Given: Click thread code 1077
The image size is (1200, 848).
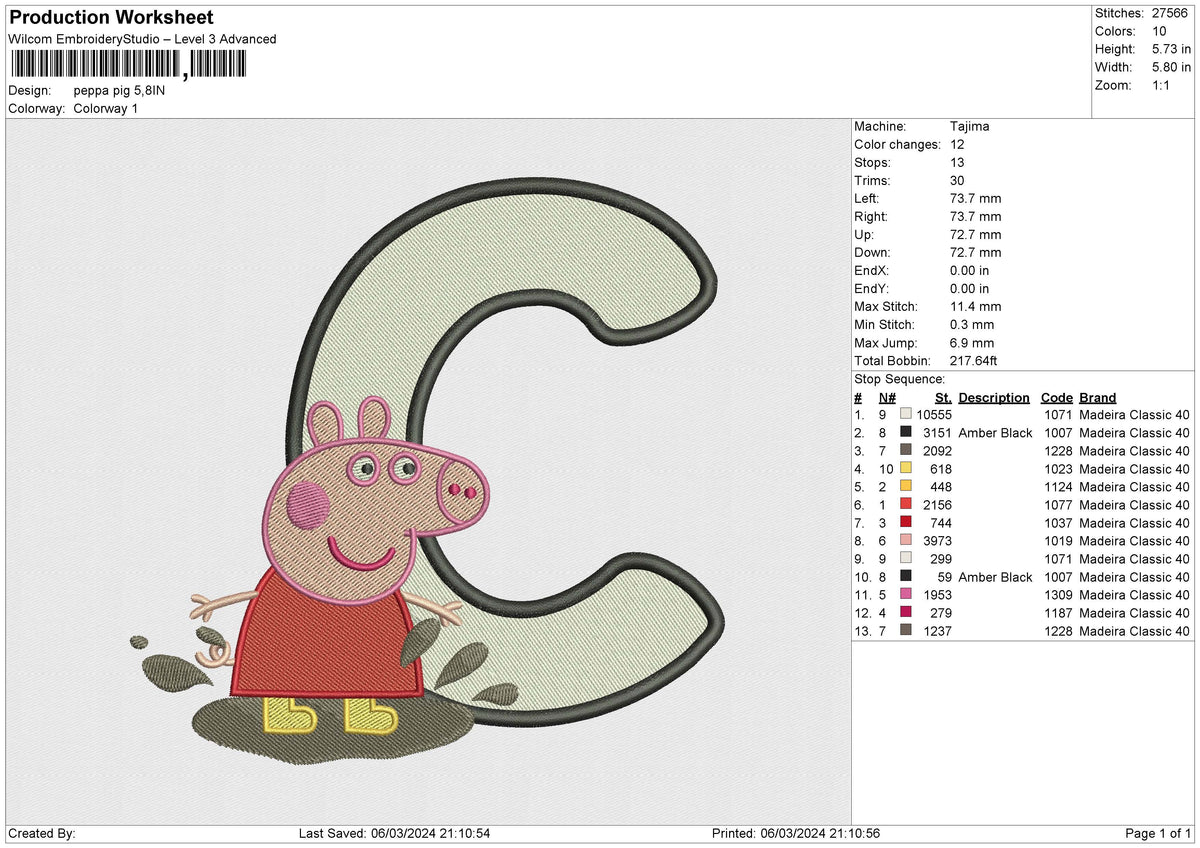Looking at the screenshot, I should [1058, 505].
